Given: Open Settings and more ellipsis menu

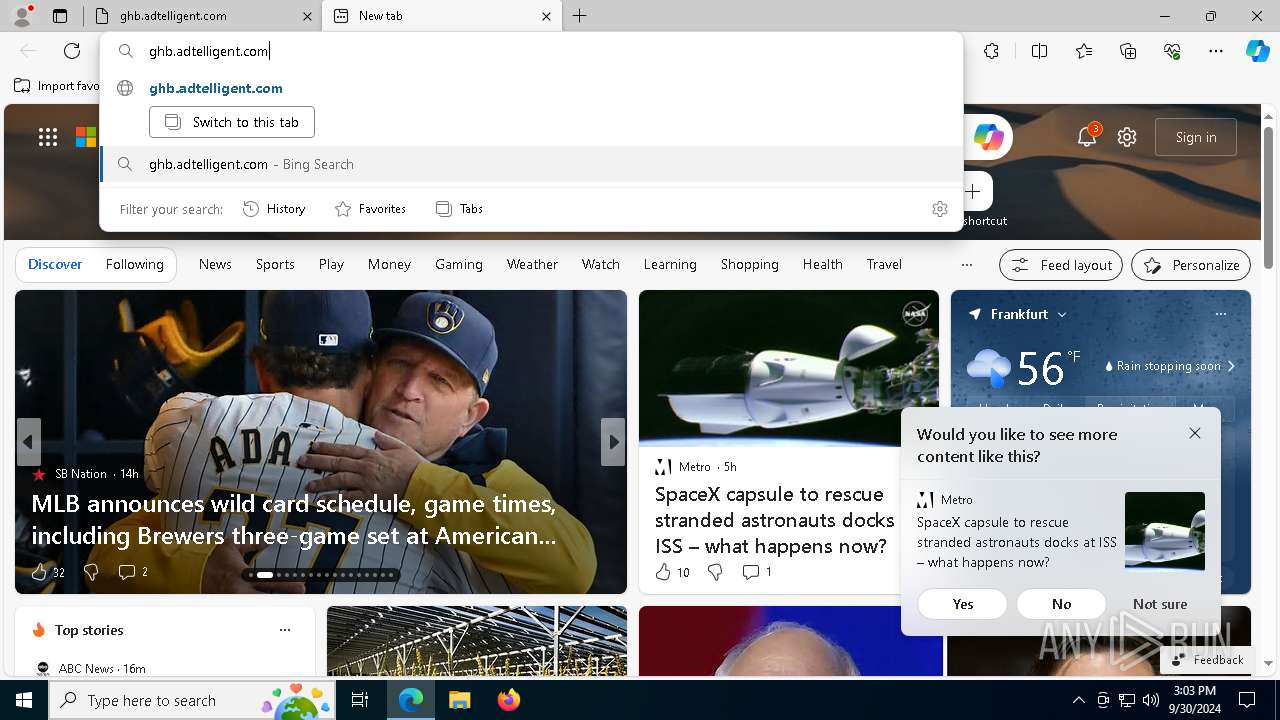Looking at the screenshot, I should pos(1216,51).
